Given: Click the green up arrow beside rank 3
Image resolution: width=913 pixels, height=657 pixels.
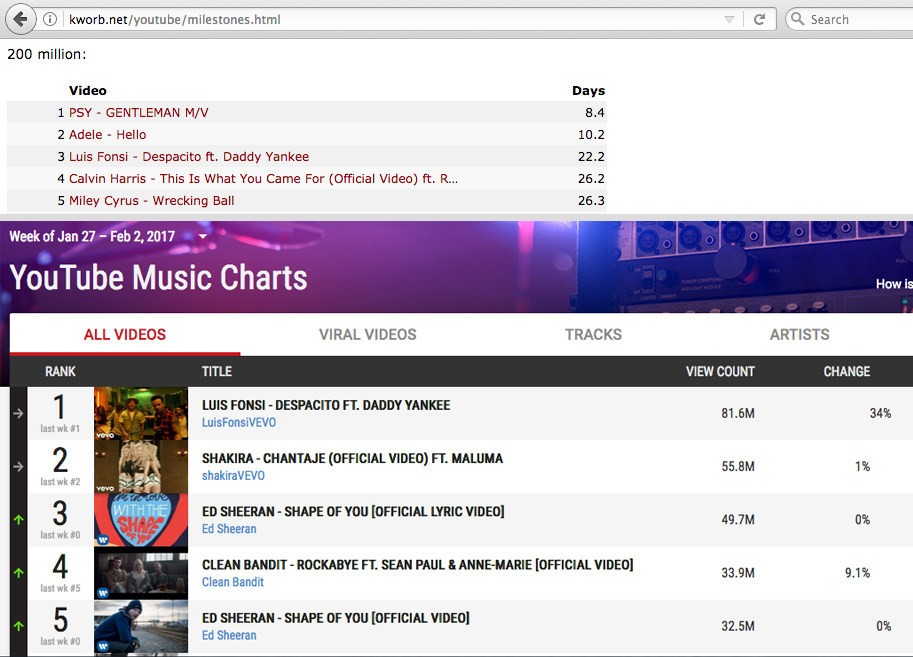Looking at the screenshot, I should tap(18, 520).
